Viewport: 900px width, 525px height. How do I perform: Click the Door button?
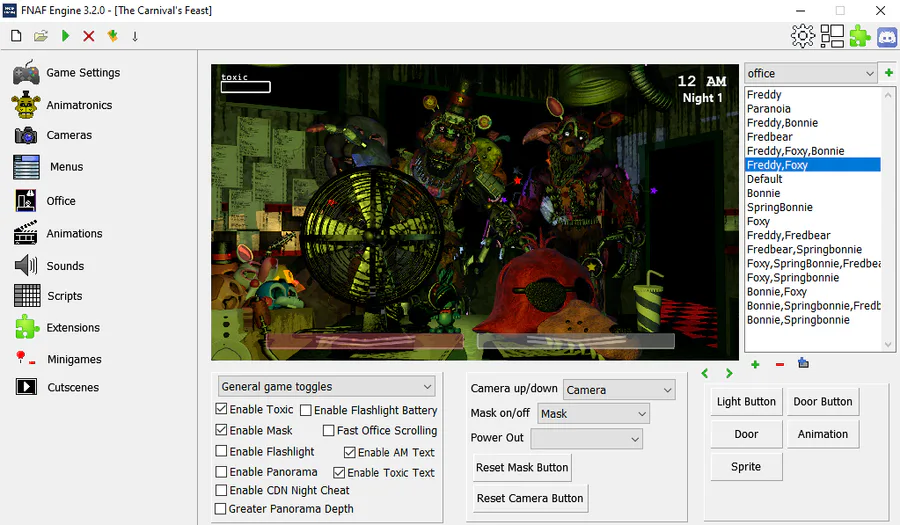point(746,434)
